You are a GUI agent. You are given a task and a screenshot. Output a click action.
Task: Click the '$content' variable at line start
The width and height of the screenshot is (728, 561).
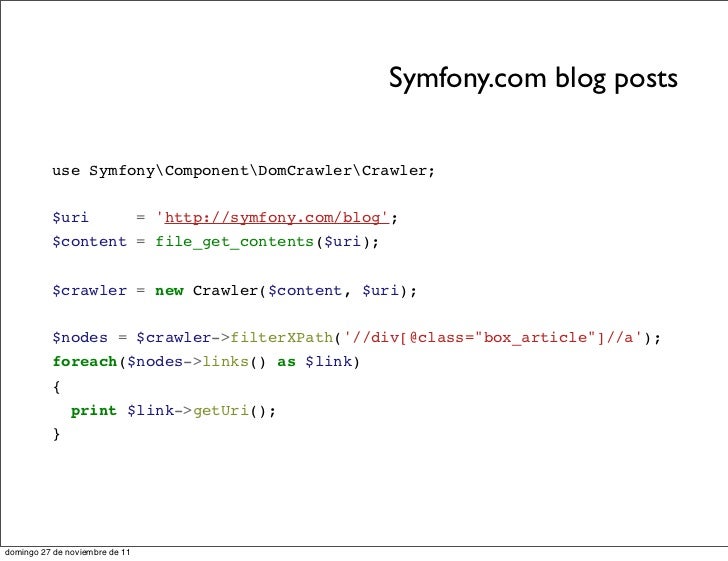[x=89, y=242]
